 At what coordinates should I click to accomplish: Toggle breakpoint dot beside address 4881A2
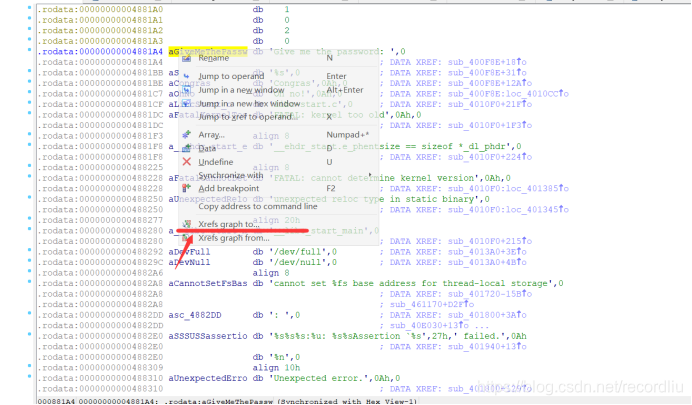tap(29, 29)
